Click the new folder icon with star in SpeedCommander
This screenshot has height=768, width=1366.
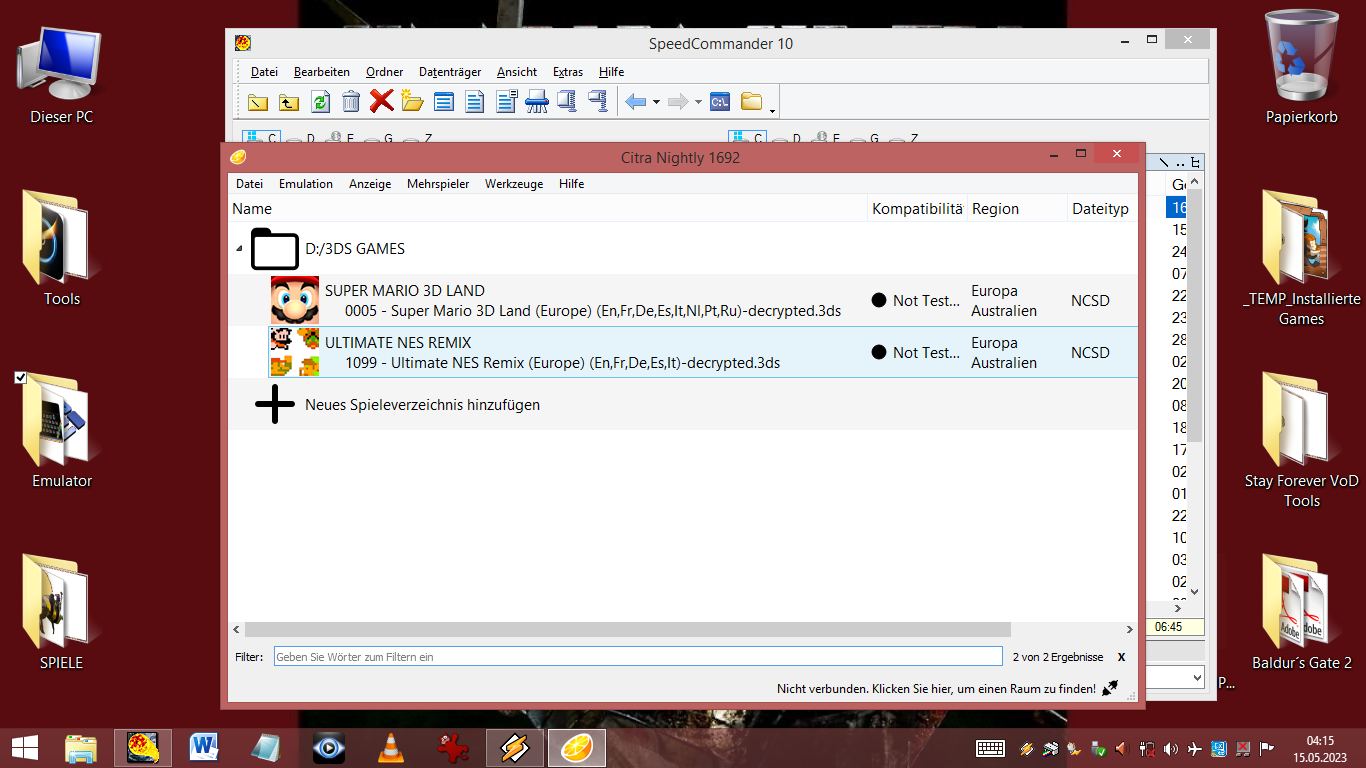pos(412,101)
